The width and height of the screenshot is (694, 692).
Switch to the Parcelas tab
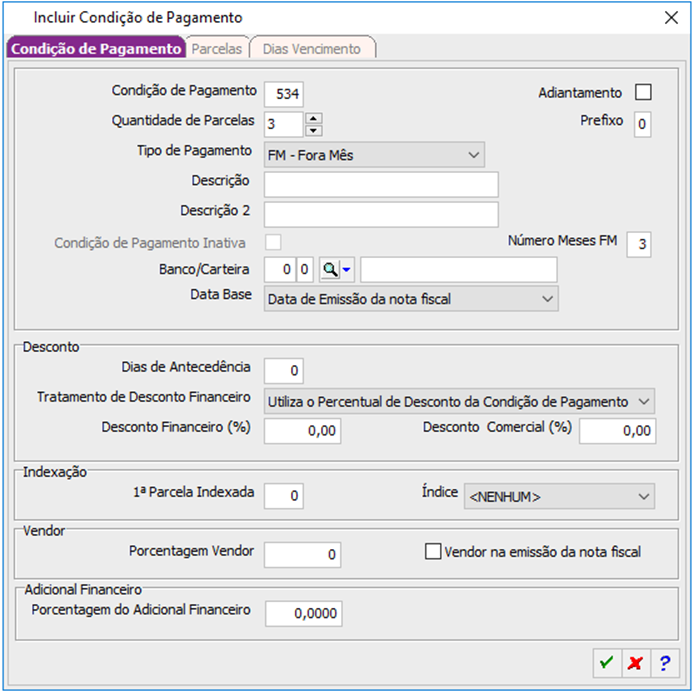[216, 48]
